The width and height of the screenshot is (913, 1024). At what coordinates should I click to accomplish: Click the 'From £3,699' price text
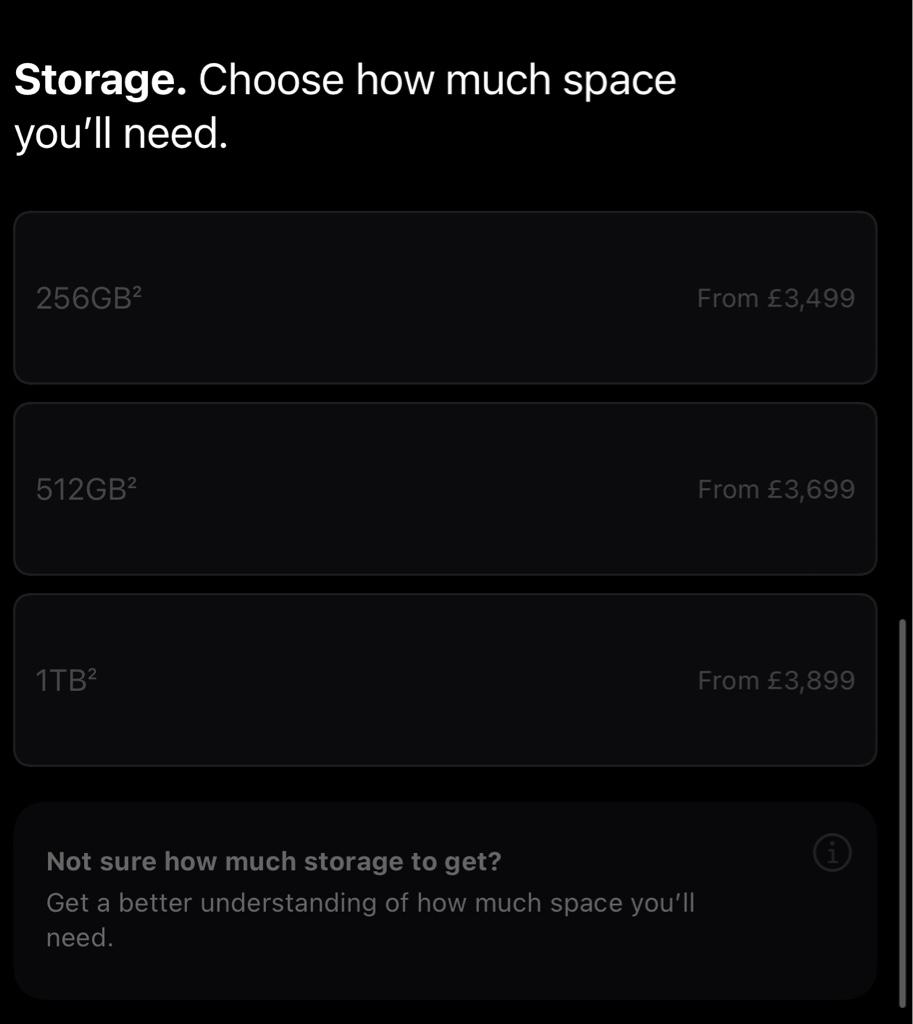(776, 489)
